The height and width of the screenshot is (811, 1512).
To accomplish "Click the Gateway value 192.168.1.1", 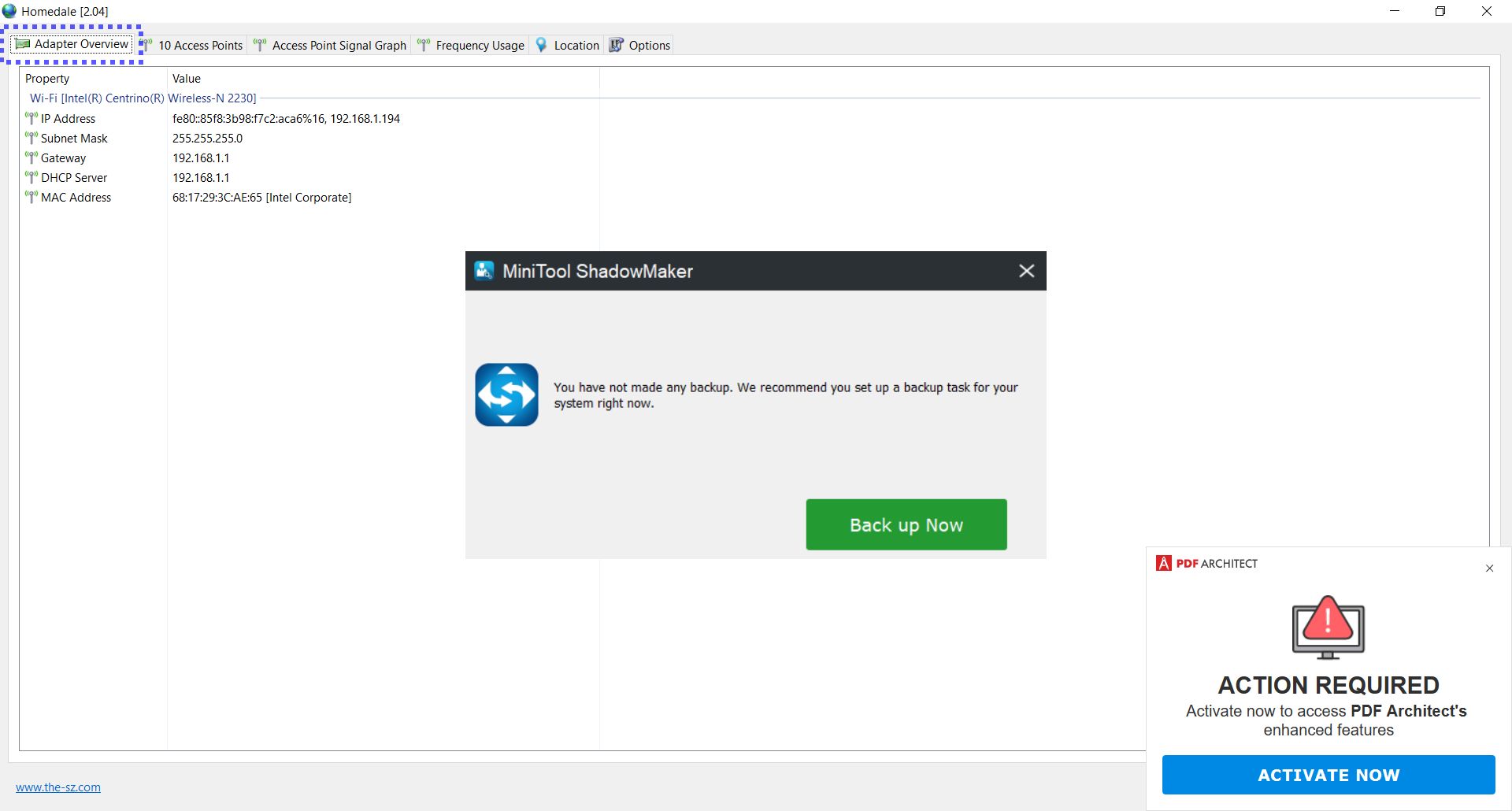I will tap(201, 157).
